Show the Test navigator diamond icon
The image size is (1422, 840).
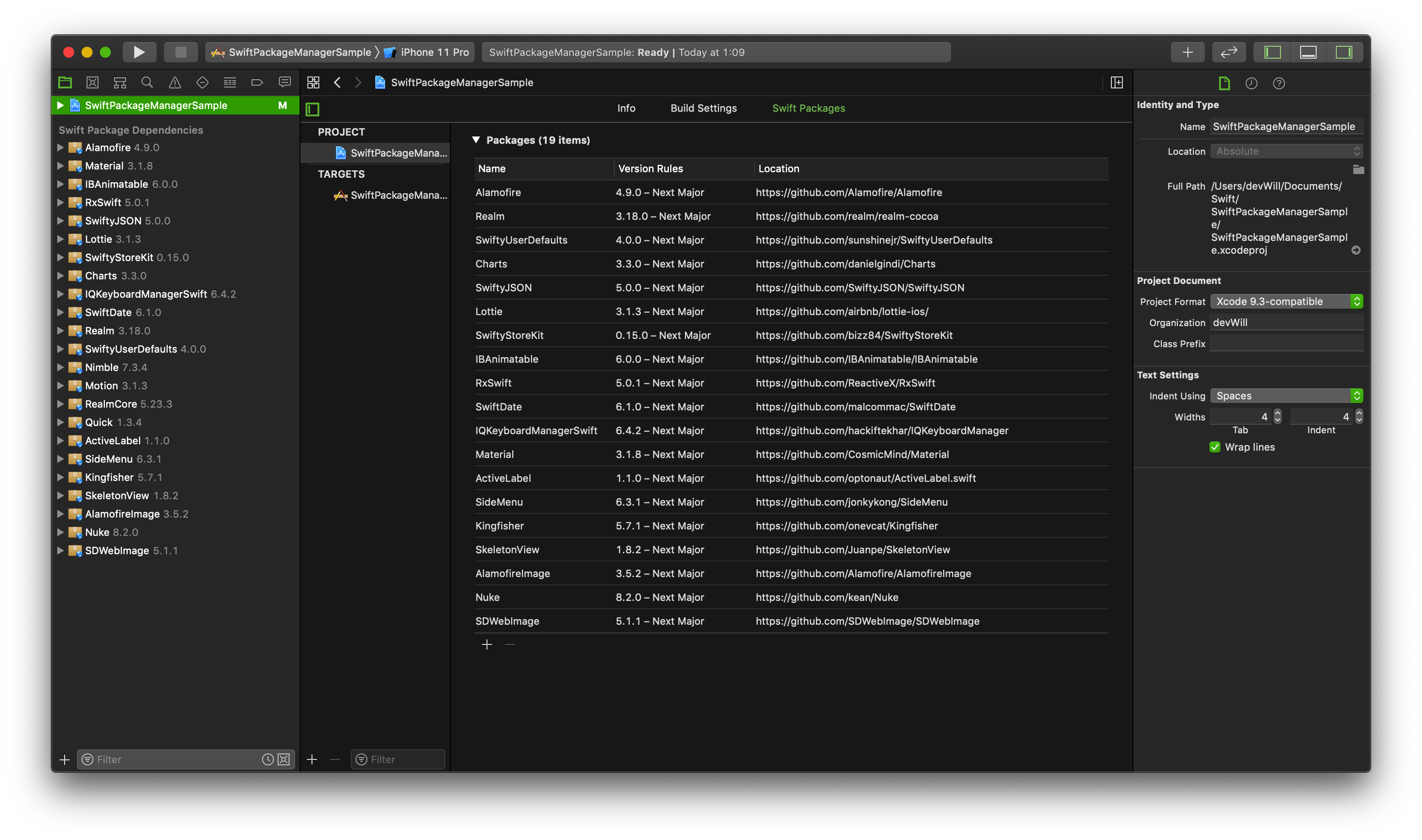[202, 82]
